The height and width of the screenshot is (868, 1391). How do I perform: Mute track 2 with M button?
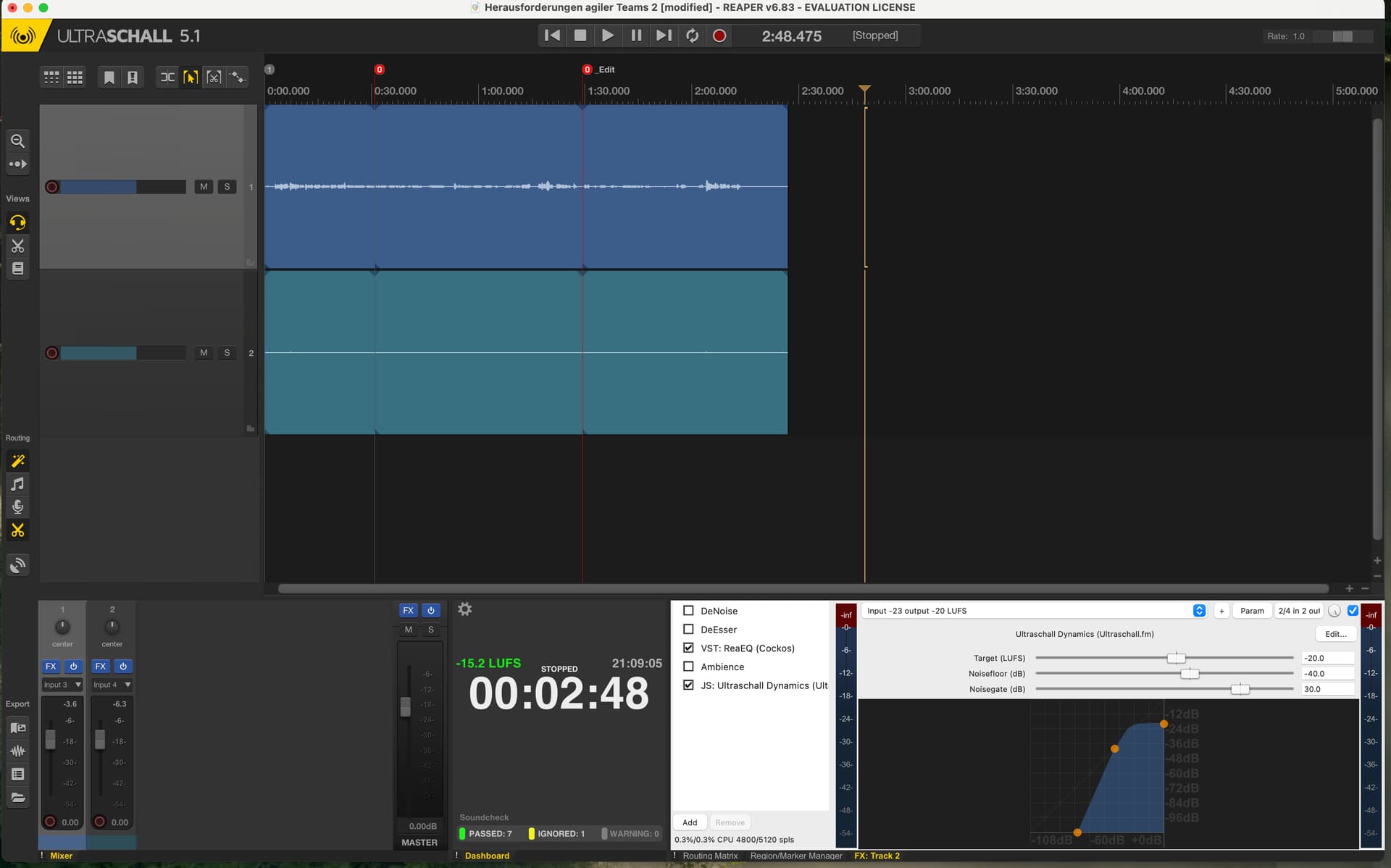[x=204, y=353]
